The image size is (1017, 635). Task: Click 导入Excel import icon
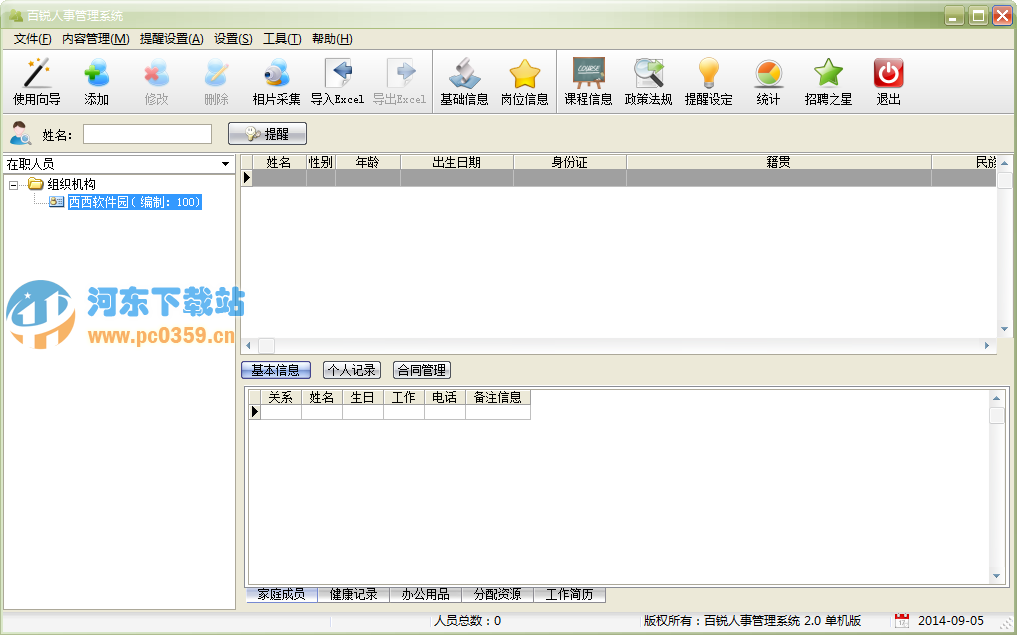tap(337, 73)
